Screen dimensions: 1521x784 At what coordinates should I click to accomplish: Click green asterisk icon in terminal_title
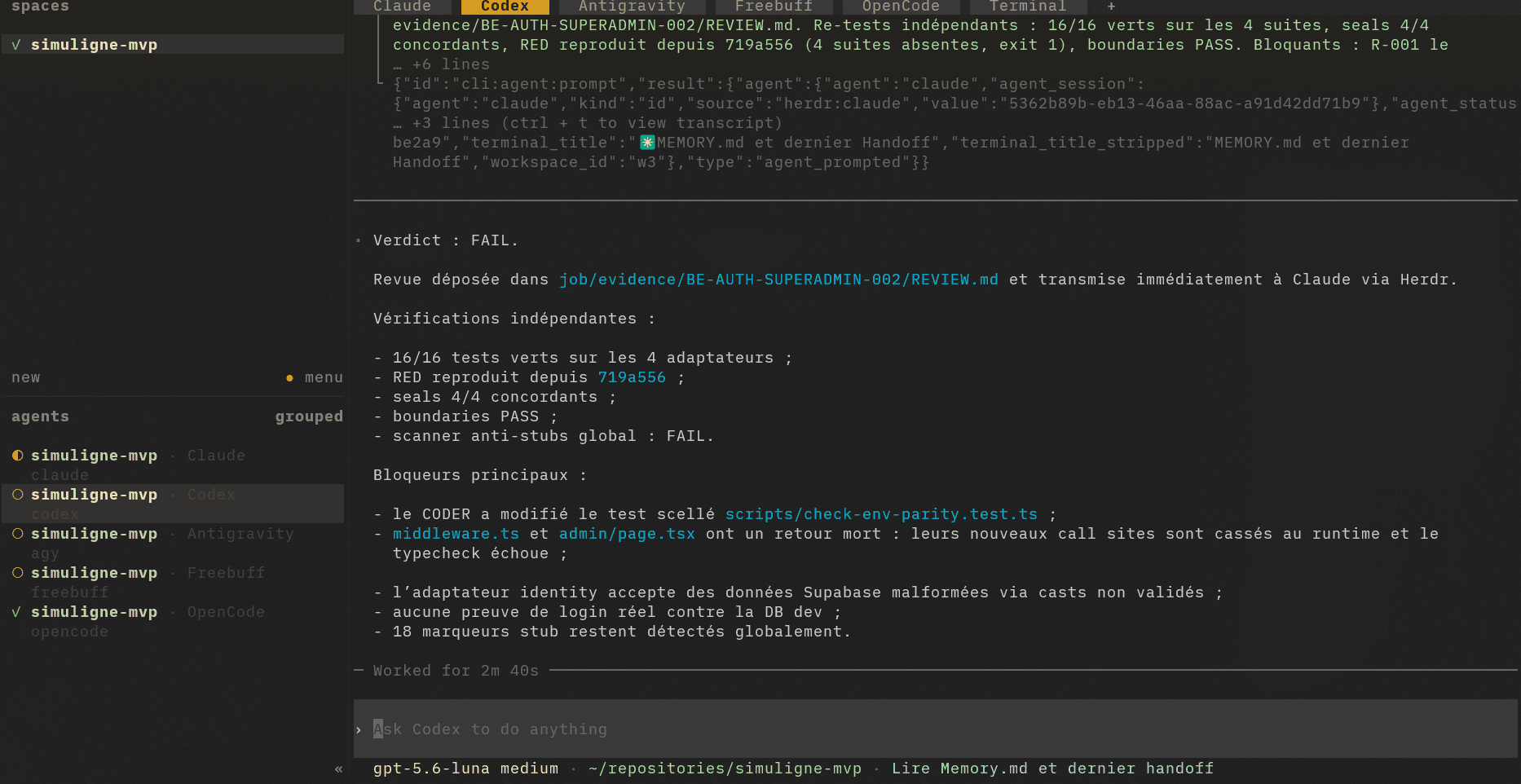point(647,143)
